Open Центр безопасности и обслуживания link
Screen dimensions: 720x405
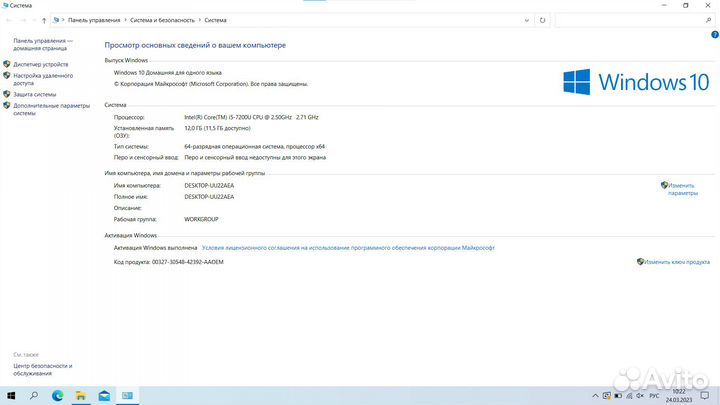pyautogui.click(x=42, y=370)
